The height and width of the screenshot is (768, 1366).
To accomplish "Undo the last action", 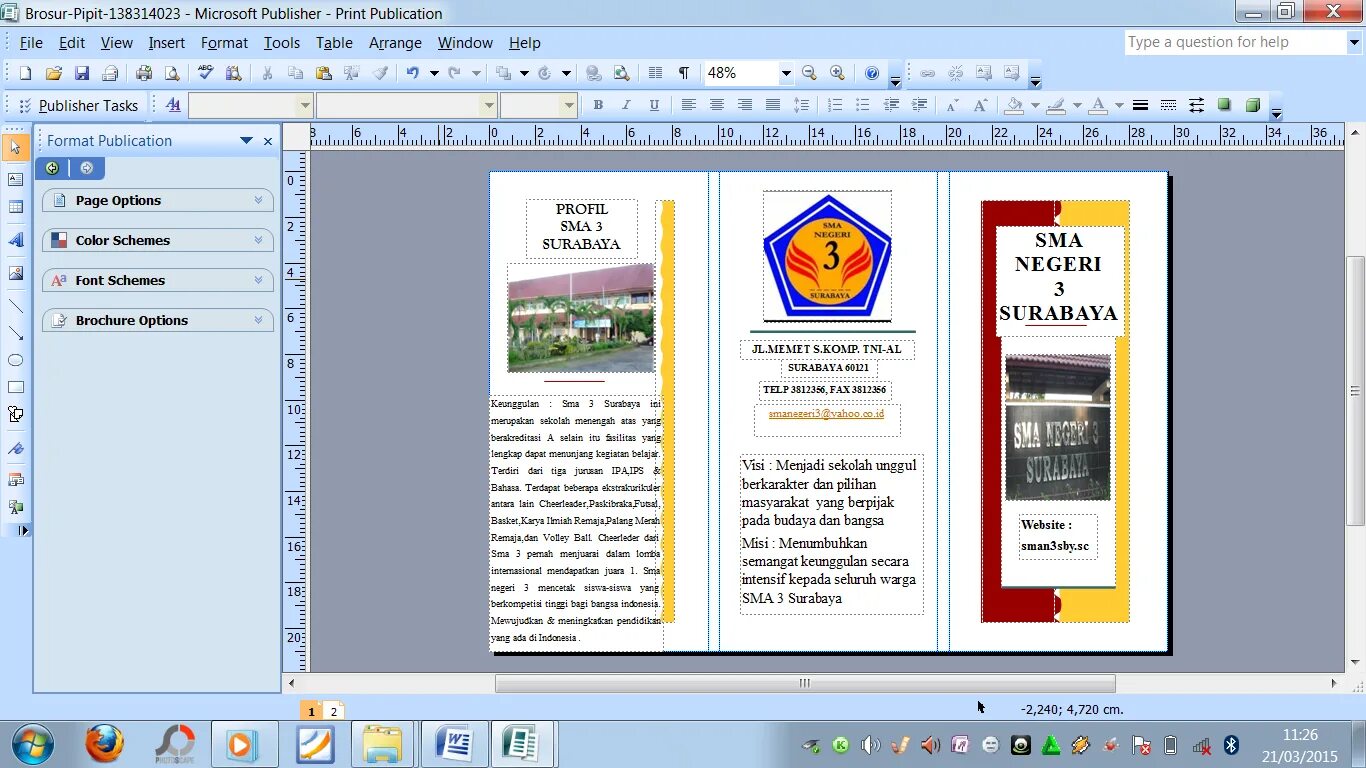I will click(412, 73).
